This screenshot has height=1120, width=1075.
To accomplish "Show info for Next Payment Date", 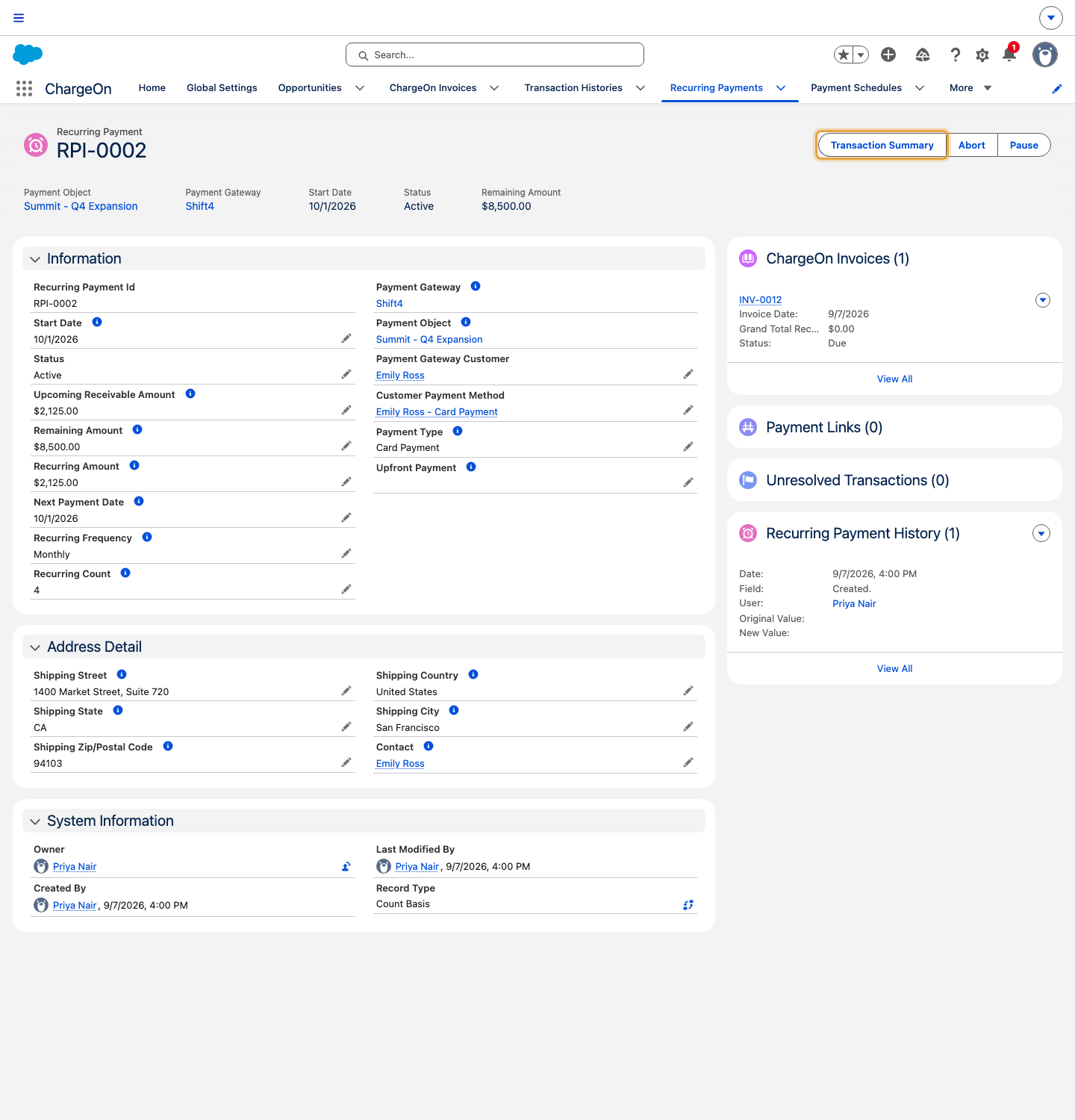I will pos(139,501).
